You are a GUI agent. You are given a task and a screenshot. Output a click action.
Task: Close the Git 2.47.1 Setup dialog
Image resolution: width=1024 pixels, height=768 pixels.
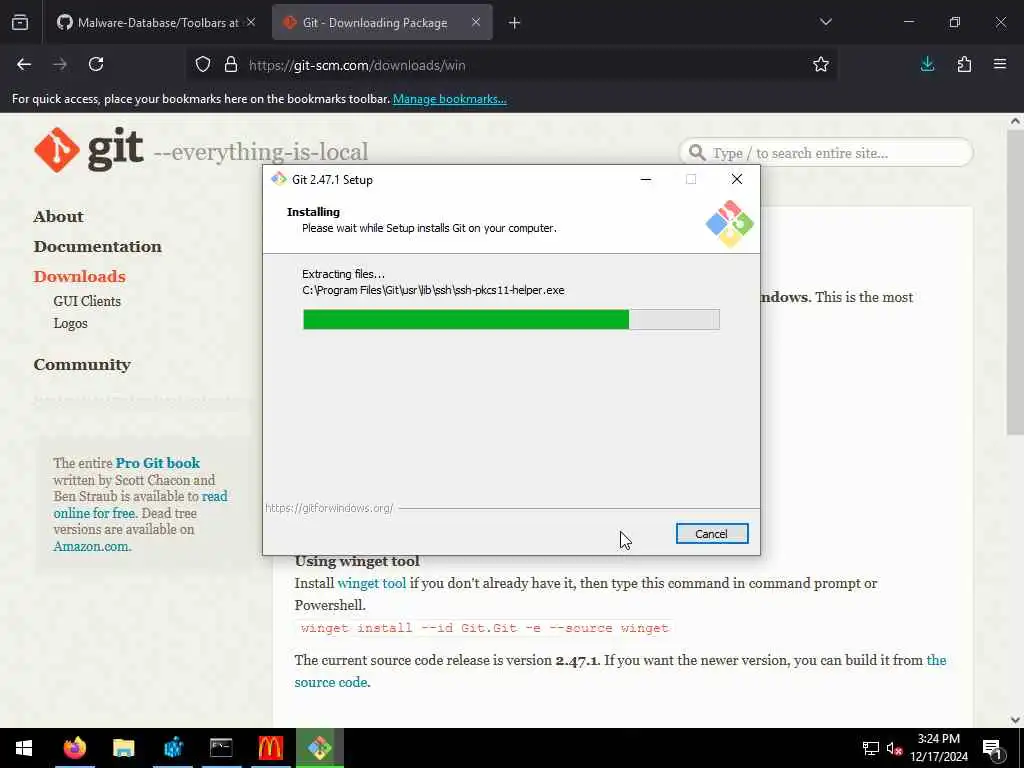click(737, 179)
